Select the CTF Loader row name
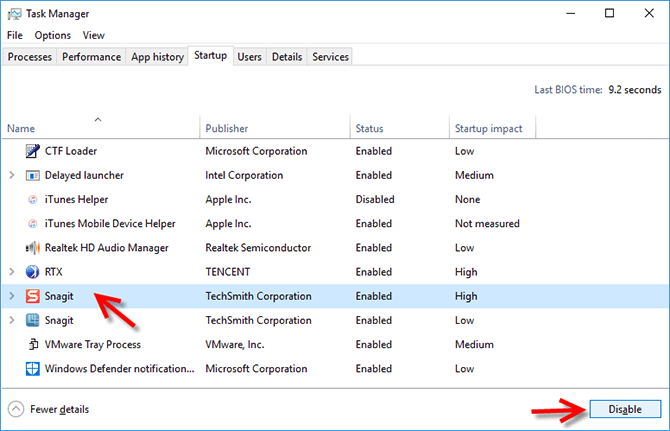 71,151
